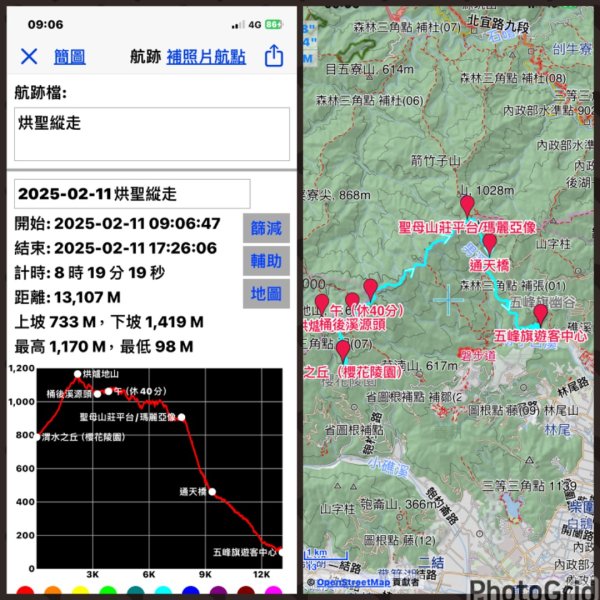This screenshot has width=600, height=600.
Task: Tap the map pin above 聖母山莊平台/瑪麗亞像
Action: 467,206
